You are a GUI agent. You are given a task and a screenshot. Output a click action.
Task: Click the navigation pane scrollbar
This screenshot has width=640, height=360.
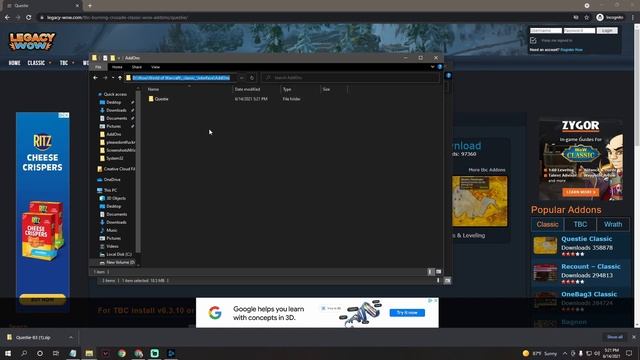tap(138, 171)
